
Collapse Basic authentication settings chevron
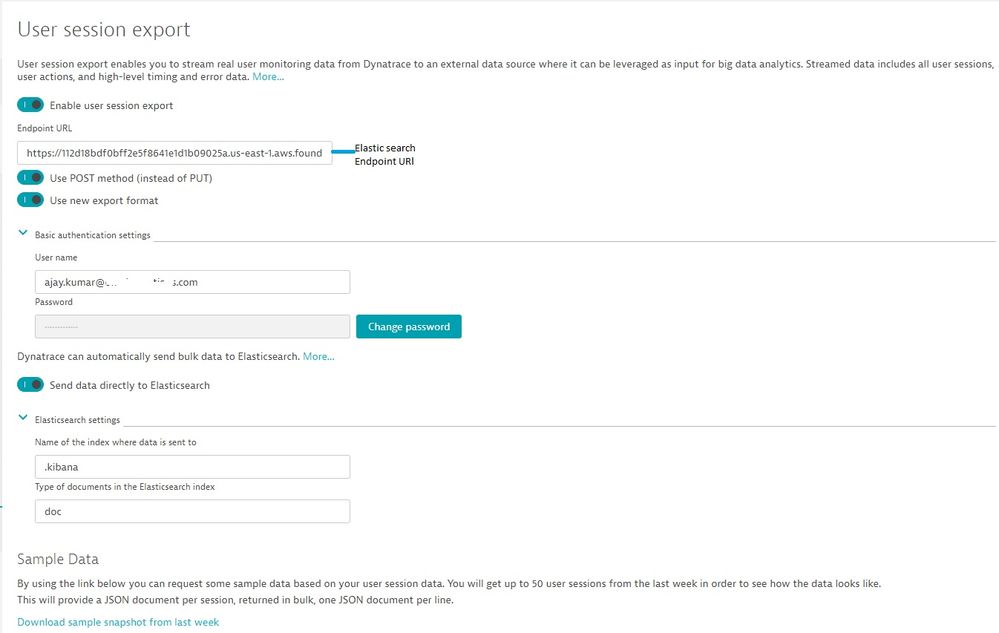(23, 234)
